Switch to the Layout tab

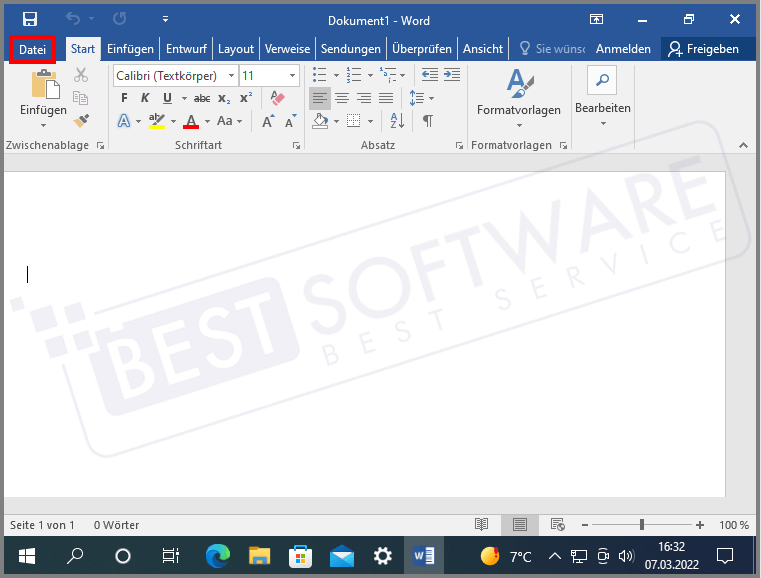[x=236, y=49]
